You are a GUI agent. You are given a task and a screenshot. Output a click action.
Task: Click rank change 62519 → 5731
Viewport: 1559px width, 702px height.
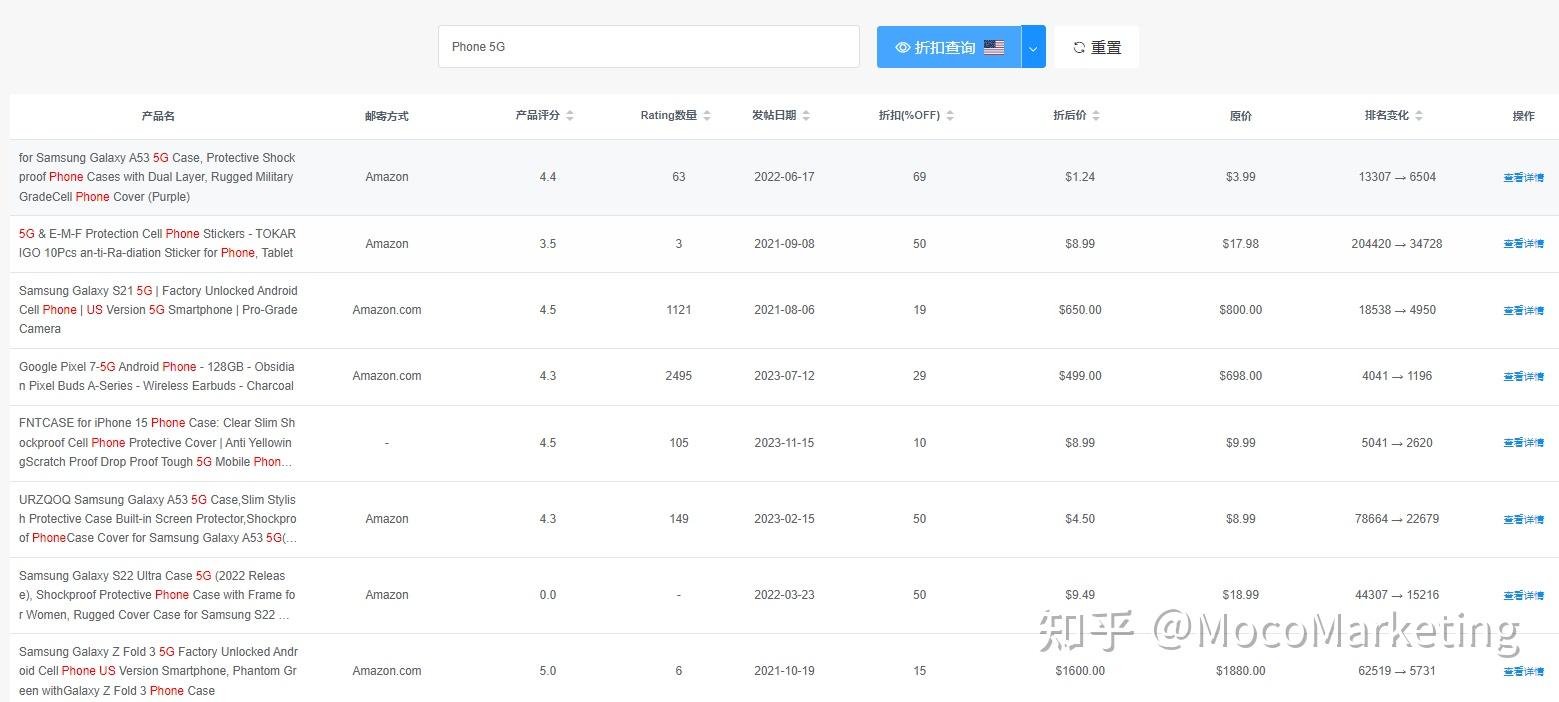(x=1397, y=671)
